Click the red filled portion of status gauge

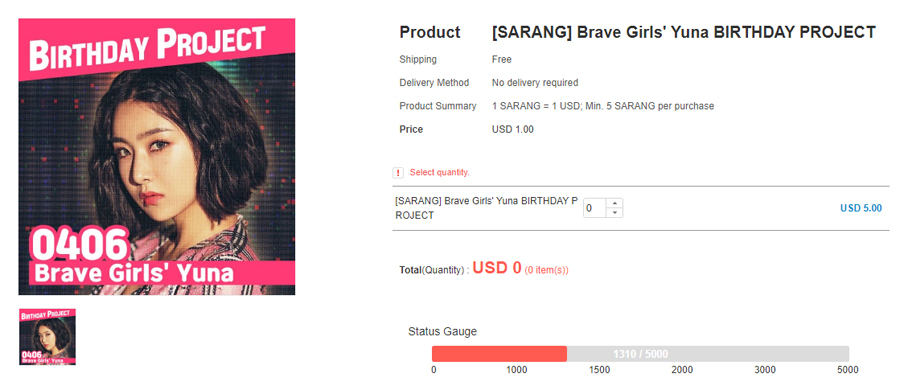click(x=499, y=354)
